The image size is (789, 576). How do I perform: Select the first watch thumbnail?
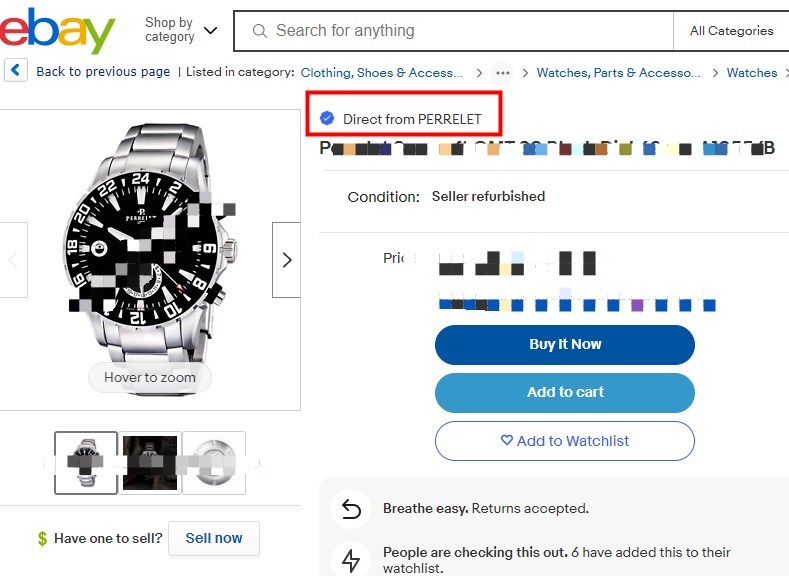(86, 463)
